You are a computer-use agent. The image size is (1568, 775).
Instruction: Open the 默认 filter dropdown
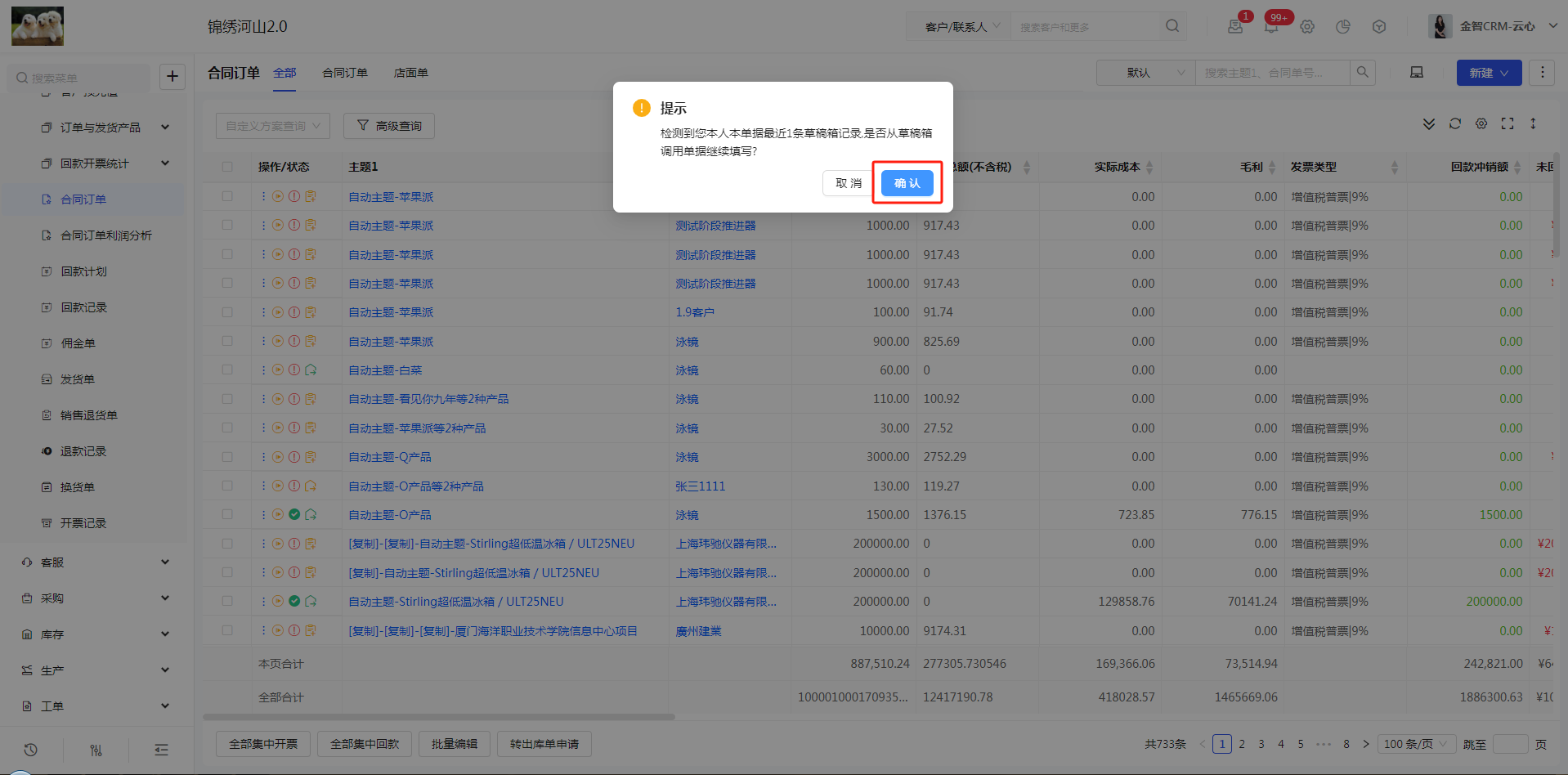coord(1146,73)
